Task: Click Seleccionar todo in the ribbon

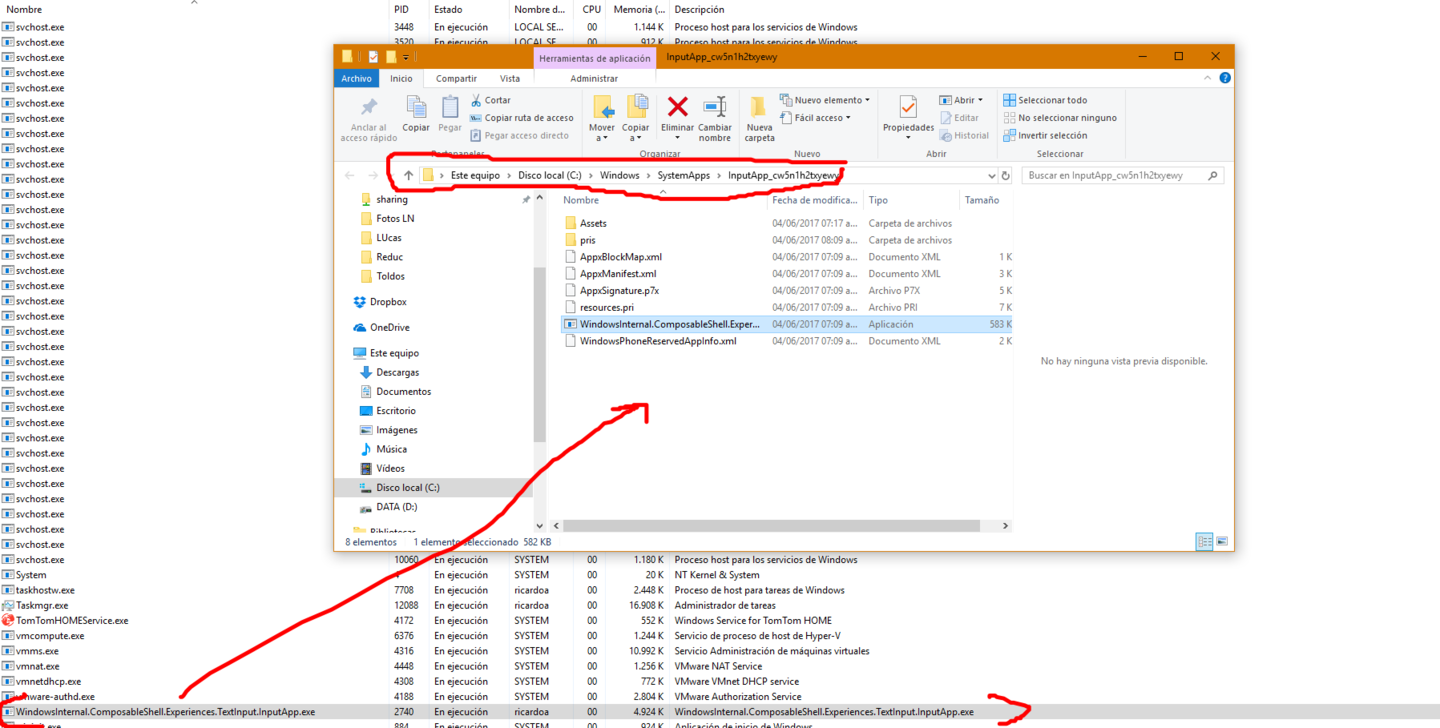Action: coord(1051,100)
